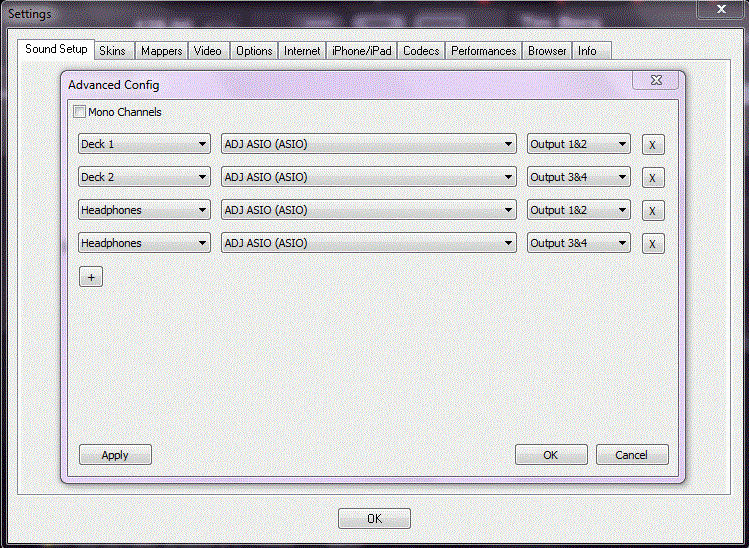Open Output 3&4 dropdown in Headphones row
The height and width of the screenshot is (548, 749).
click(x=578, y=243)
